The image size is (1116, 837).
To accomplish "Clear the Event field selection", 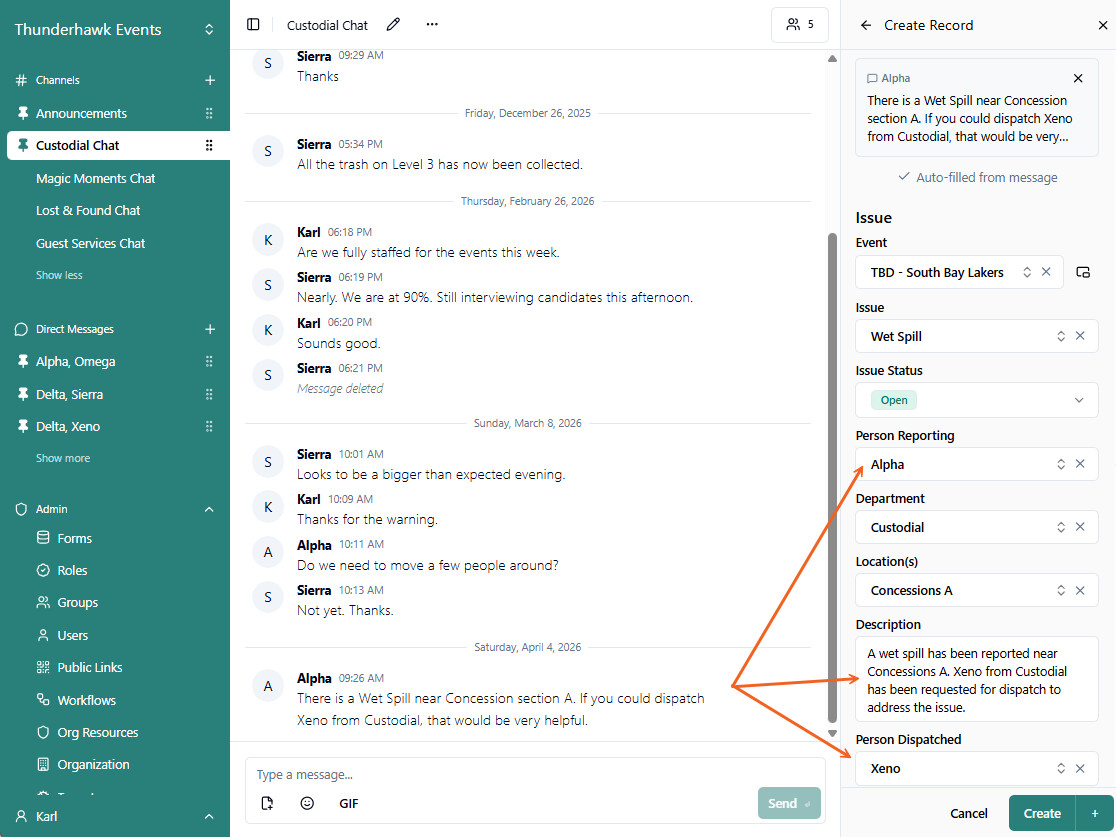I will click(1046, 272).
